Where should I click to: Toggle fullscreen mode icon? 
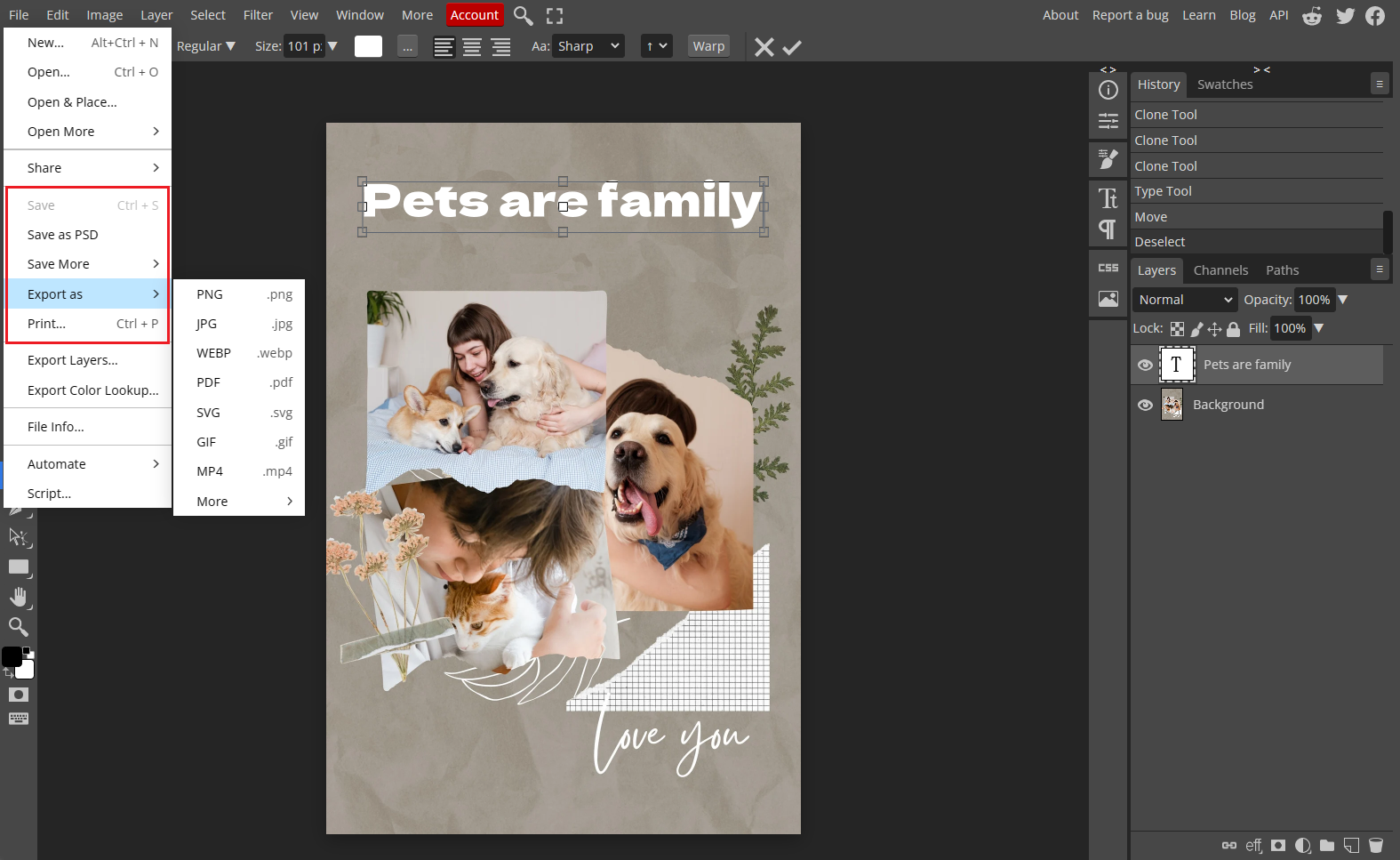(555, 15)
